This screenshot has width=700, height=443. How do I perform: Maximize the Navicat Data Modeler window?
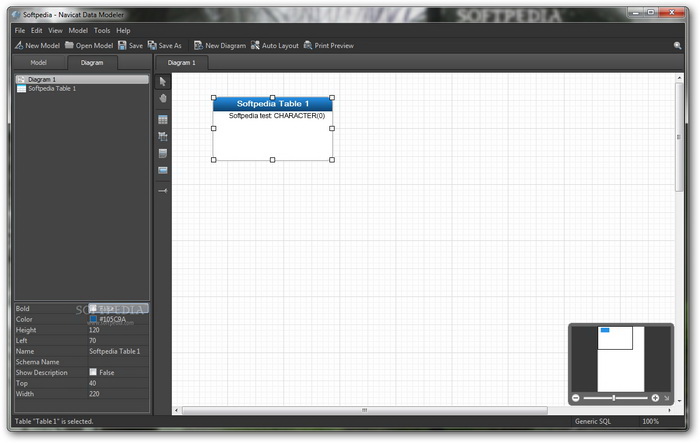click(x=651, y=13)
